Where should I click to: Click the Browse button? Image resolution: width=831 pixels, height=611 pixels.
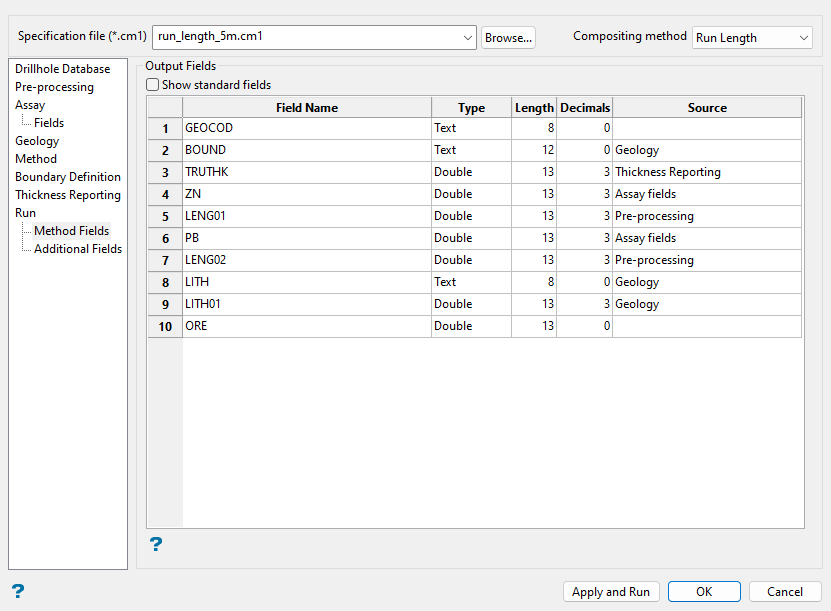click(508, 37)
